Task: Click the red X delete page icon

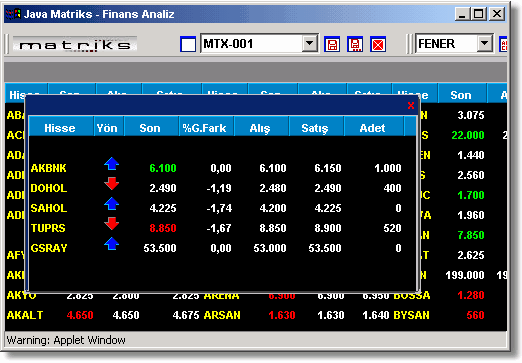Action: [378, 44]
